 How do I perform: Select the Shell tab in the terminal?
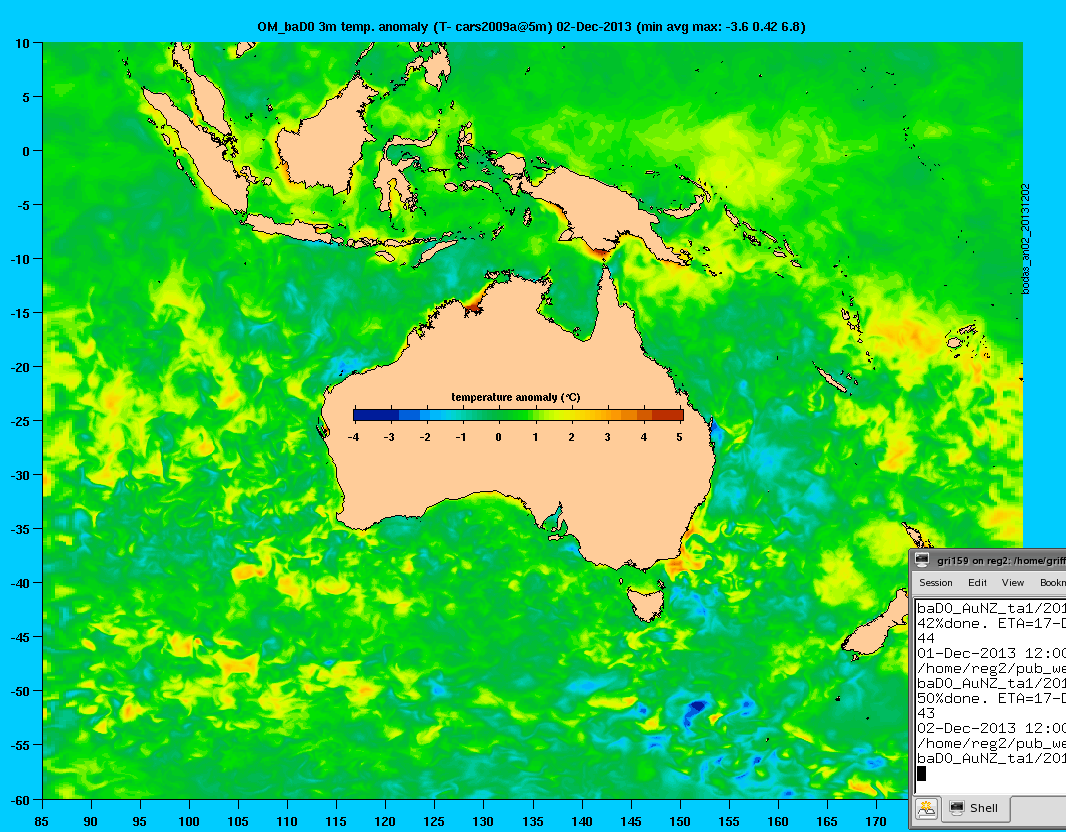(976, 808)
